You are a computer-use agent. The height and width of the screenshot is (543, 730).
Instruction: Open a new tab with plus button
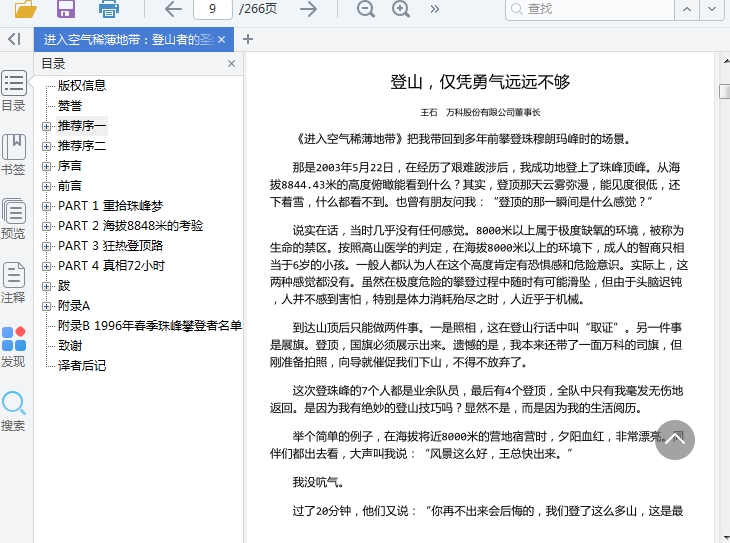coord(248,39)
